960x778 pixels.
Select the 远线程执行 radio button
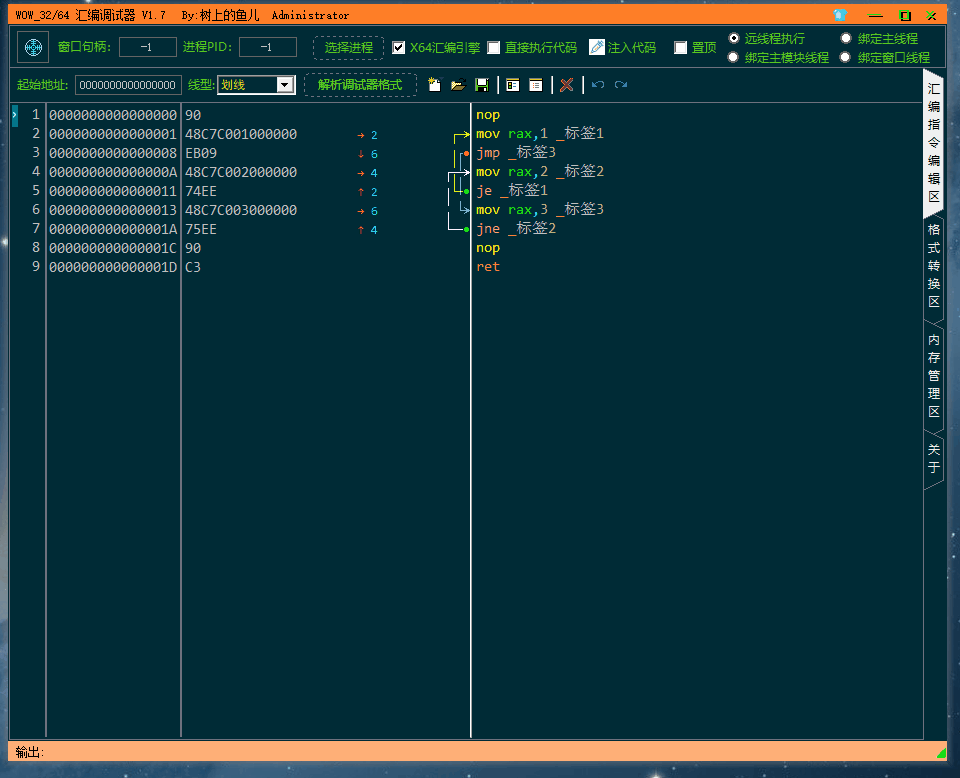pos(733,38)
